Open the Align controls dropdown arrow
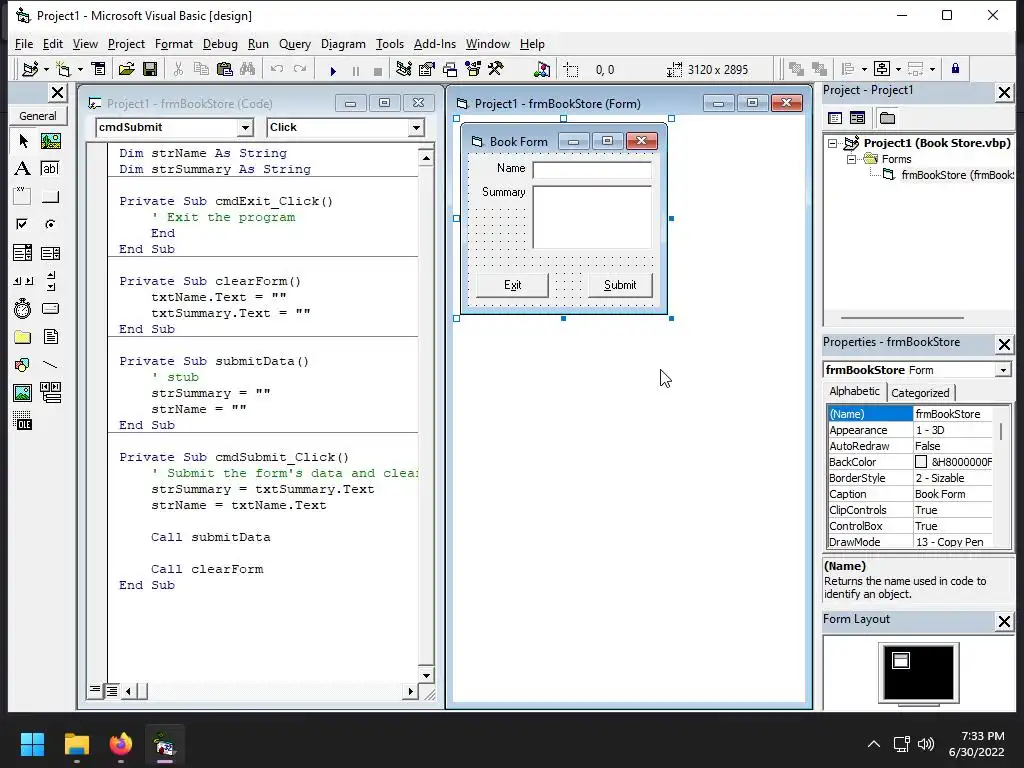Image resolution: width=1024 pixels, height=768 pixels. coord(864,69)
